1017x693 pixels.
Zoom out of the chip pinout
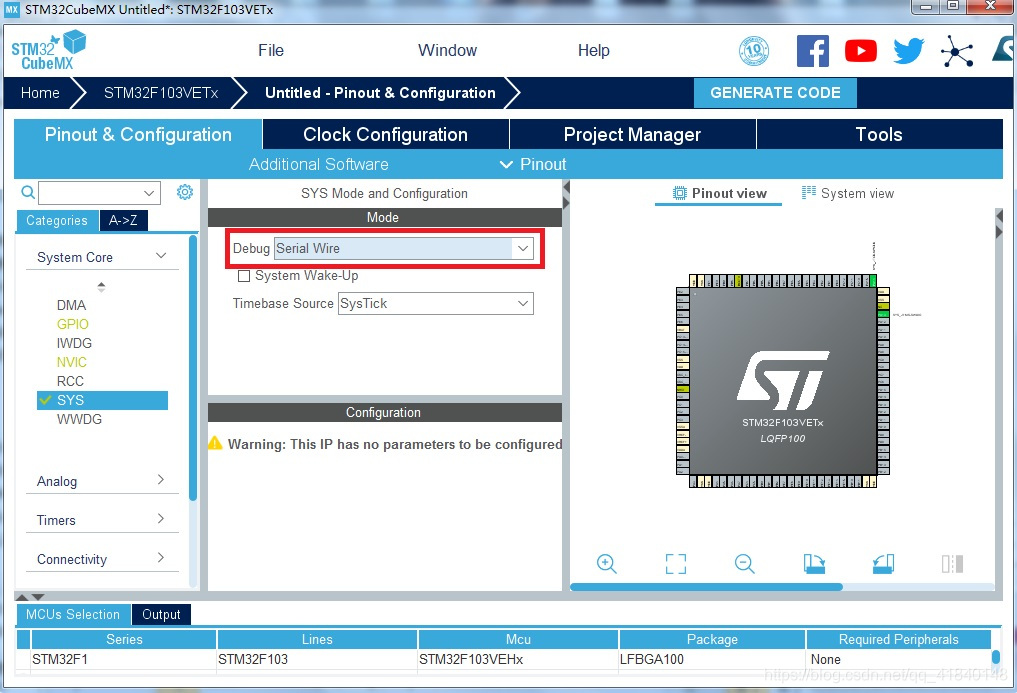point(745,563)
